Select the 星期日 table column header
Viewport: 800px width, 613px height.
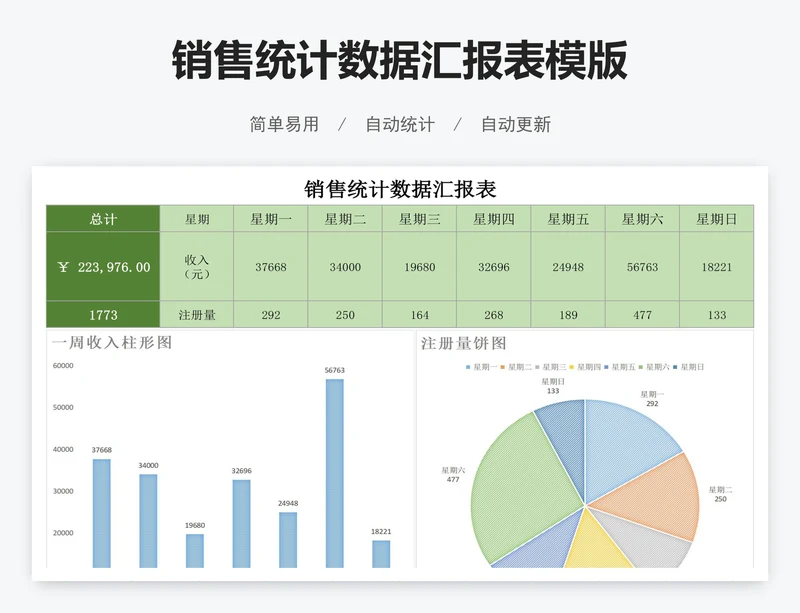[x=717, y=218]
